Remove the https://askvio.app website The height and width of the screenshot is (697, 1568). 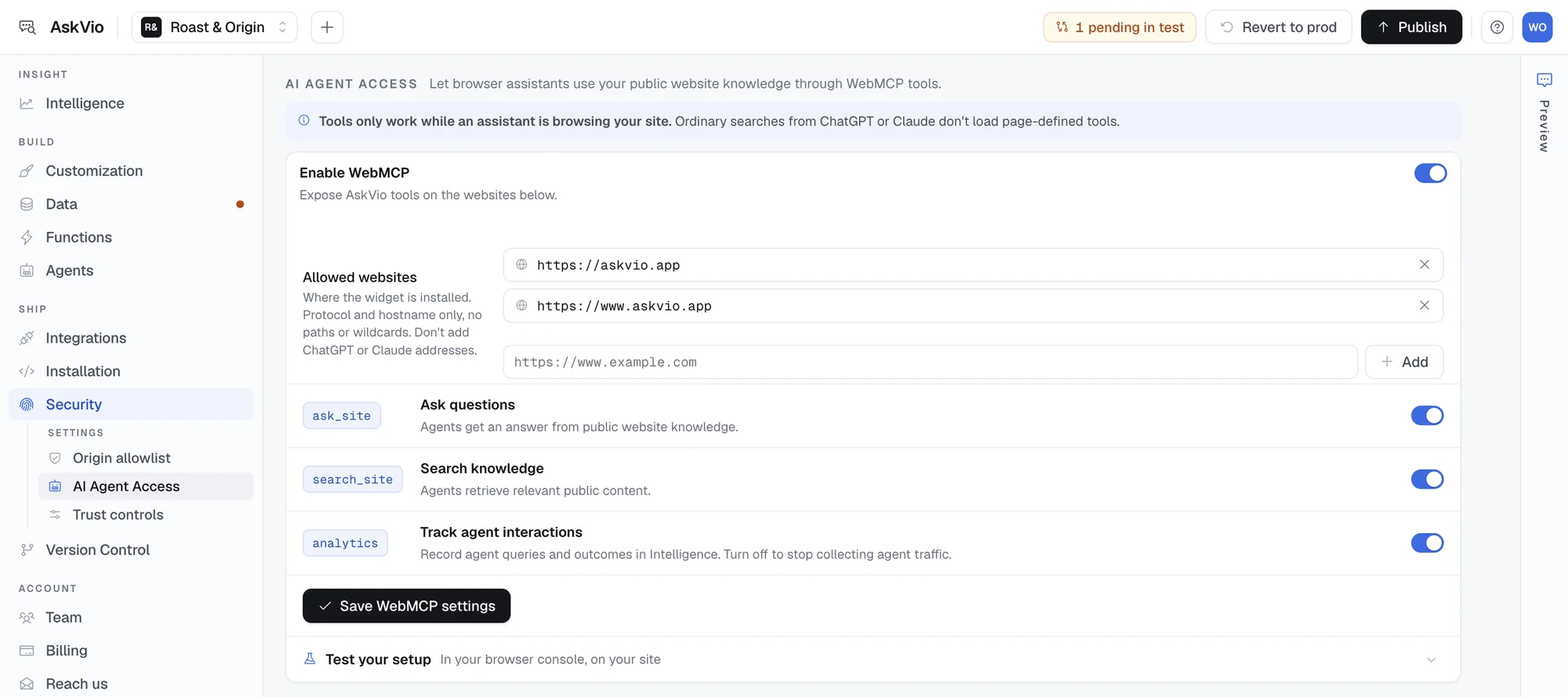(x=1424, y=265)
